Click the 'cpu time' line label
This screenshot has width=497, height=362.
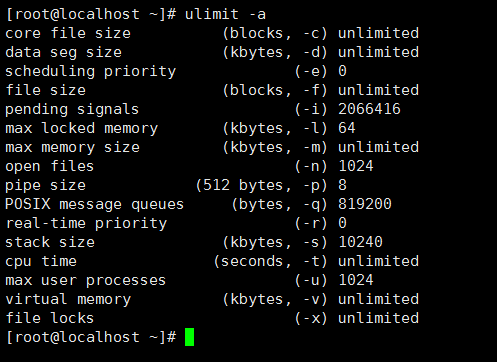(41, 262)
